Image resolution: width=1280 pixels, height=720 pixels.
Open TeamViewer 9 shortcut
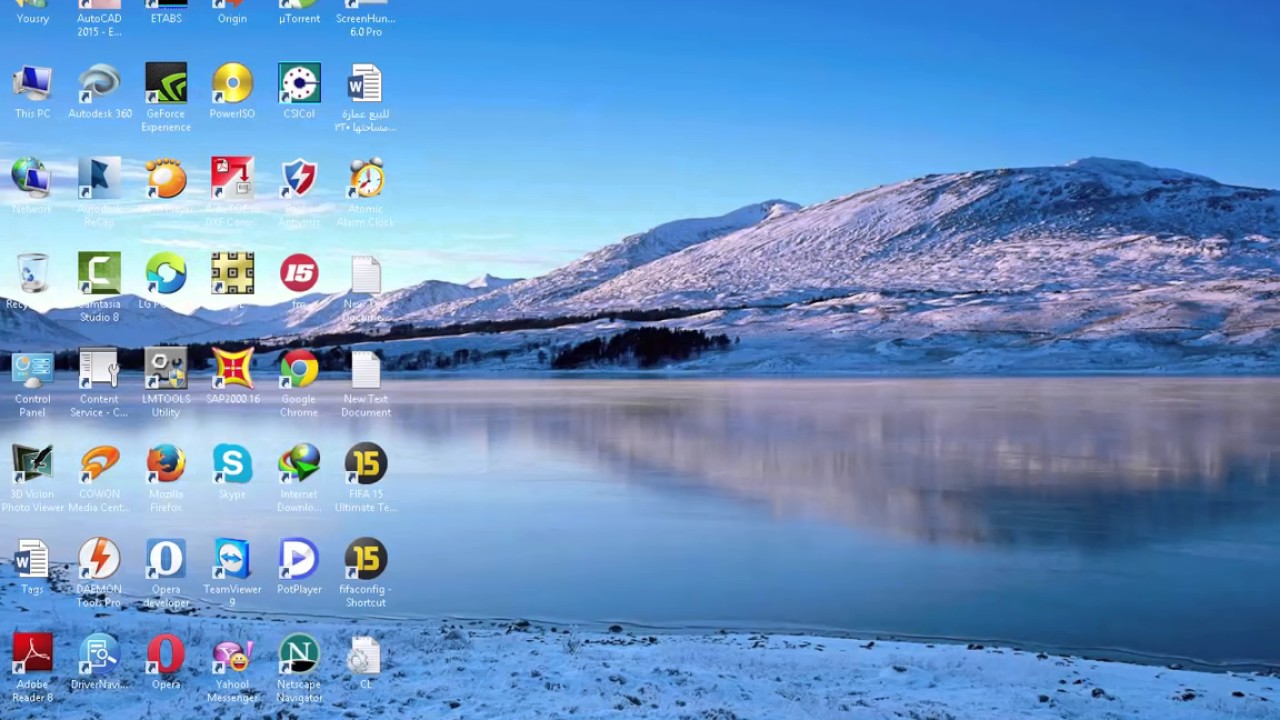[232, 573]
